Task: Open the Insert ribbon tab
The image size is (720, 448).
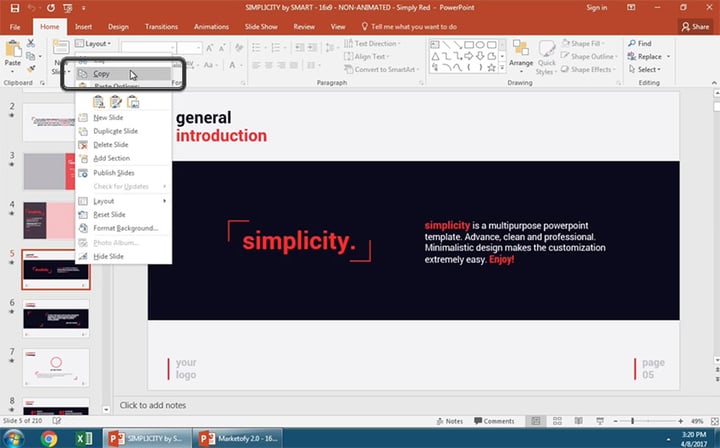Action: [x=83, y=27]
